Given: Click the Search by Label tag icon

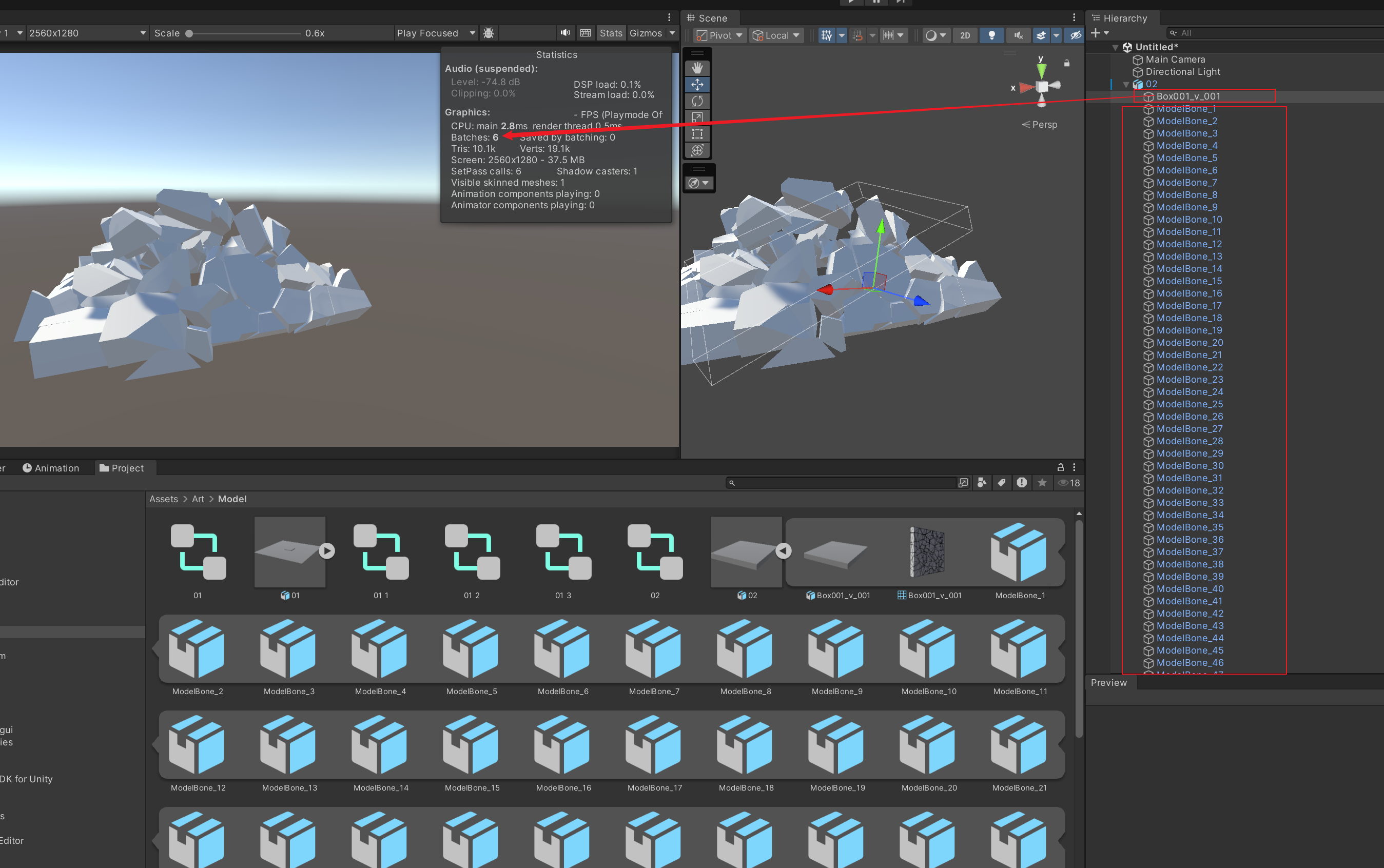Looking at the screenshot, I should click(x=1002, y=483).
